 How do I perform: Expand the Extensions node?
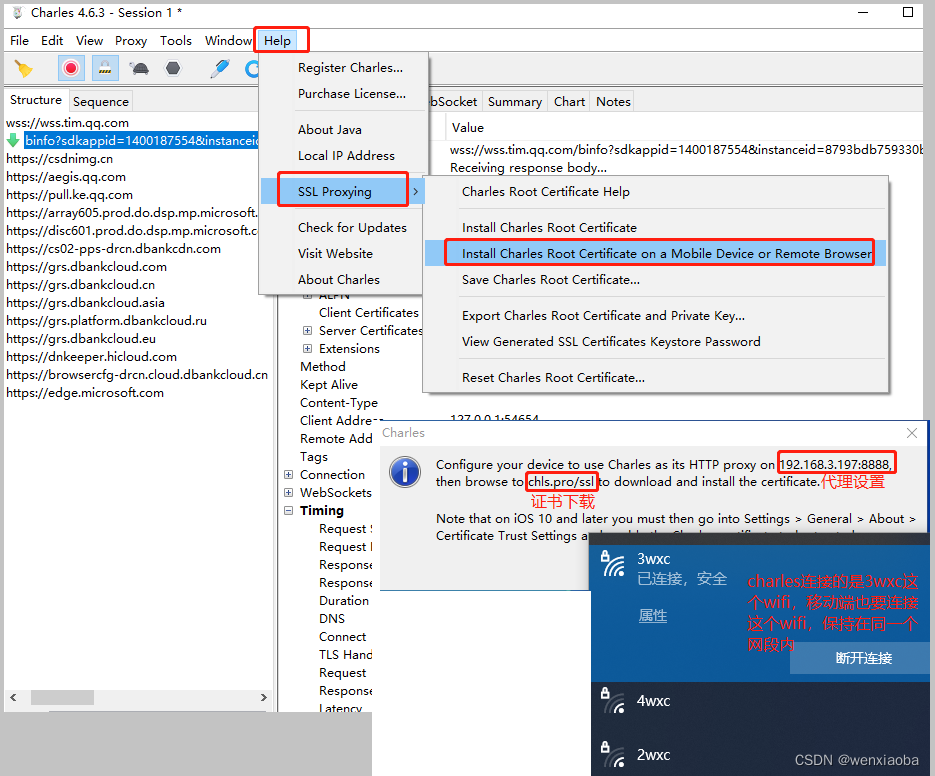pos(307,348)
